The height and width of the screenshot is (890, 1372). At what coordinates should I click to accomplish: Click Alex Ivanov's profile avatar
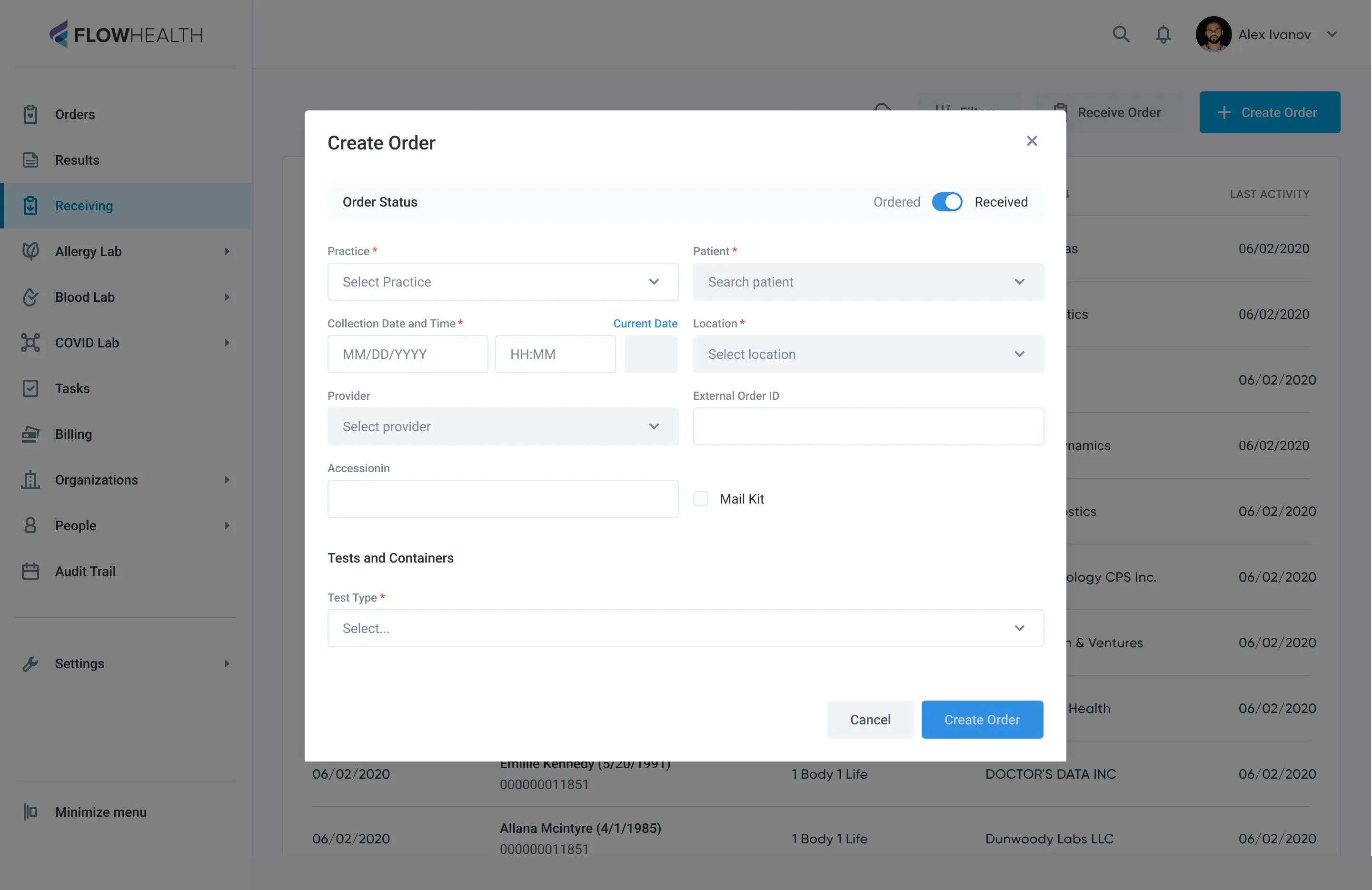coord(1213,35)
